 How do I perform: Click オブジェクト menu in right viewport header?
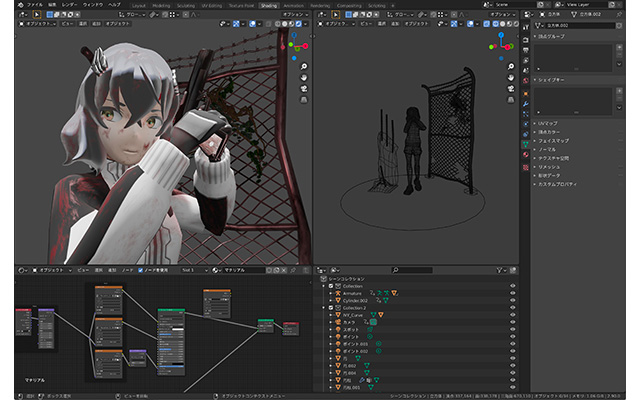tap(417, 24)
